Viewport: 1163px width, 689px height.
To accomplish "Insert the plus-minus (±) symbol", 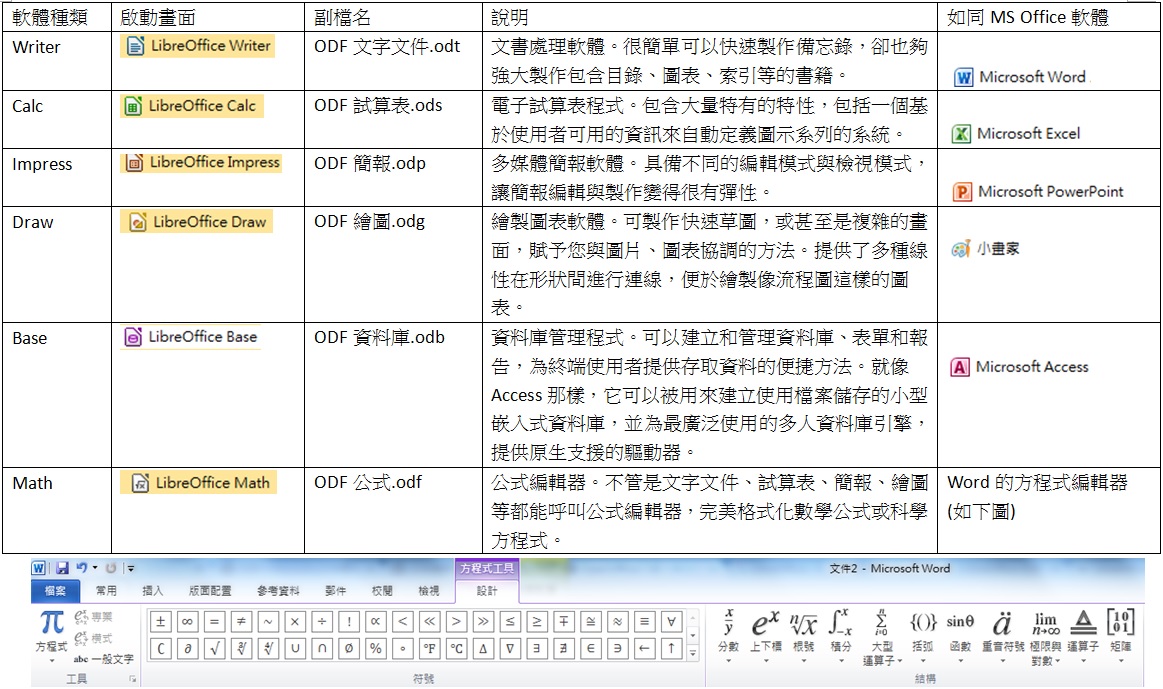I will pyautogui.click(x=160, y=621).
